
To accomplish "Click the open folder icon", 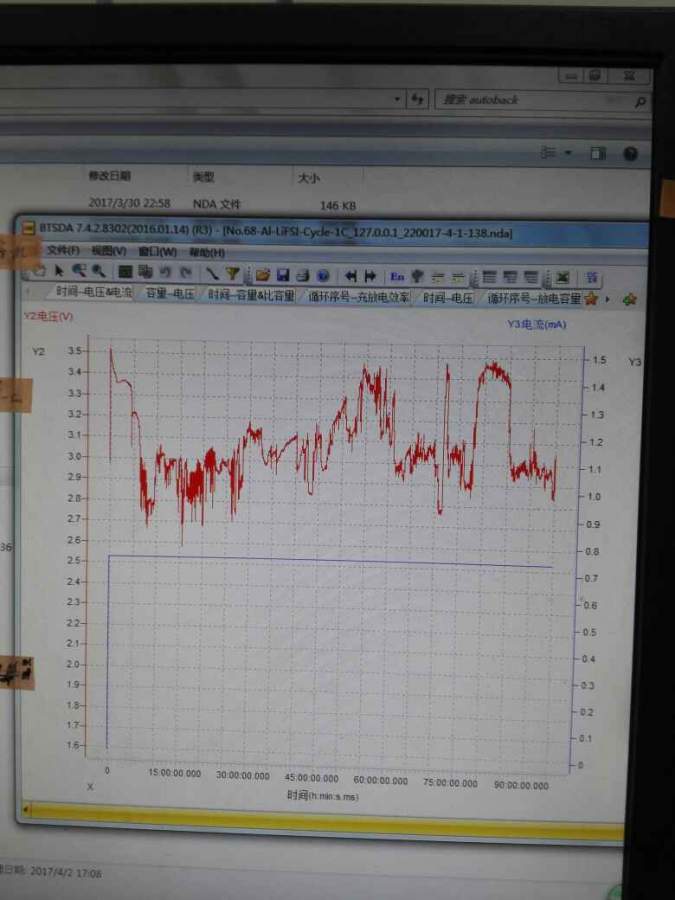I will pos(263,275).
